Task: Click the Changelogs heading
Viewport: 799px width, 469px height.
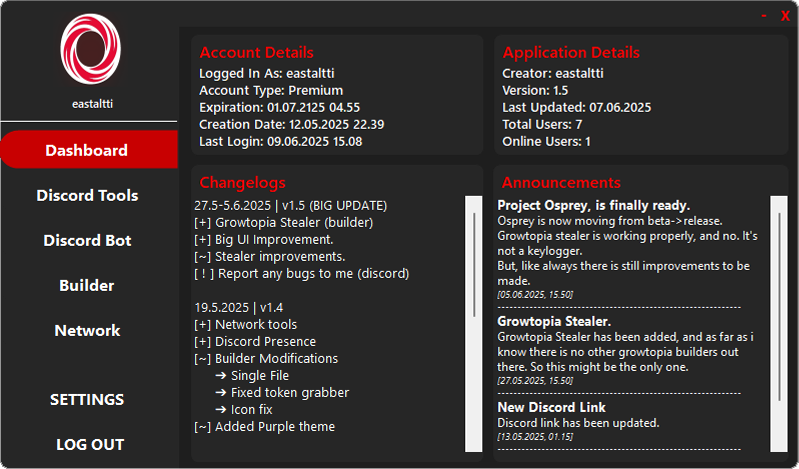Action: click(243, 183)
